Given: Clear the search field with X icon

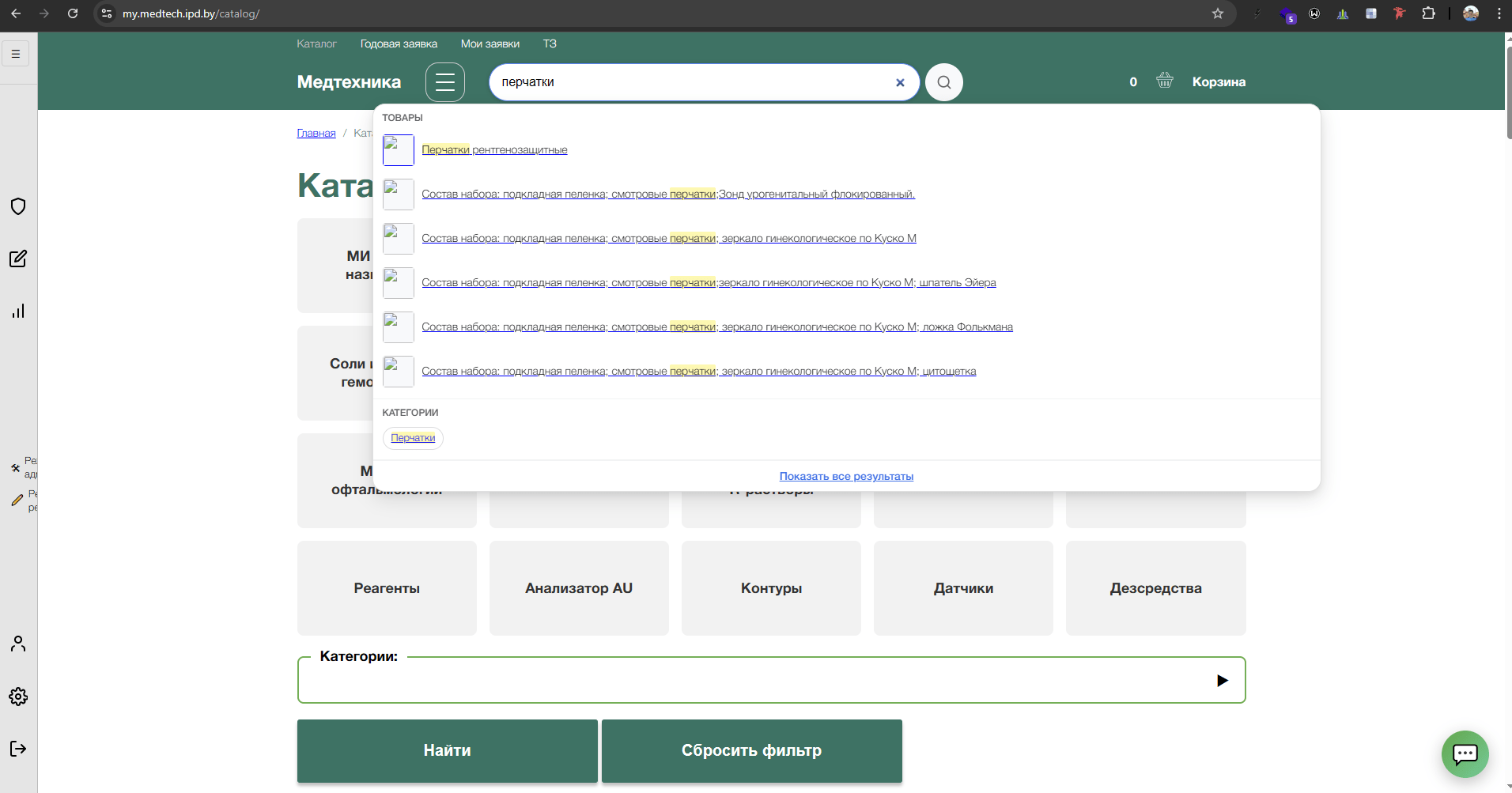Looking at the screenshot, I should [x=900, y=82].
